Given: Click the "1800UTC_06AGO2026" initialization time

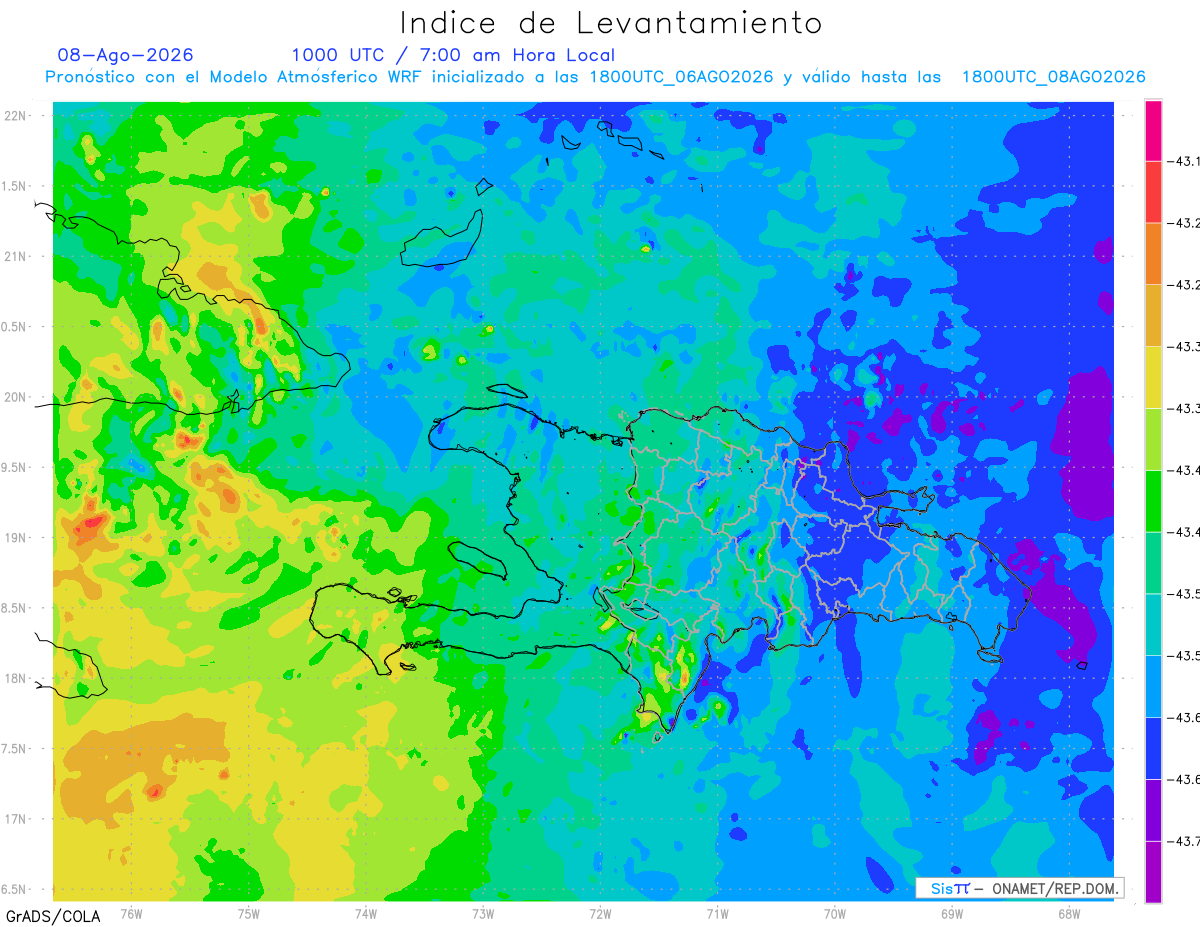Looking at the screenshot, I should tap(681, 77).
